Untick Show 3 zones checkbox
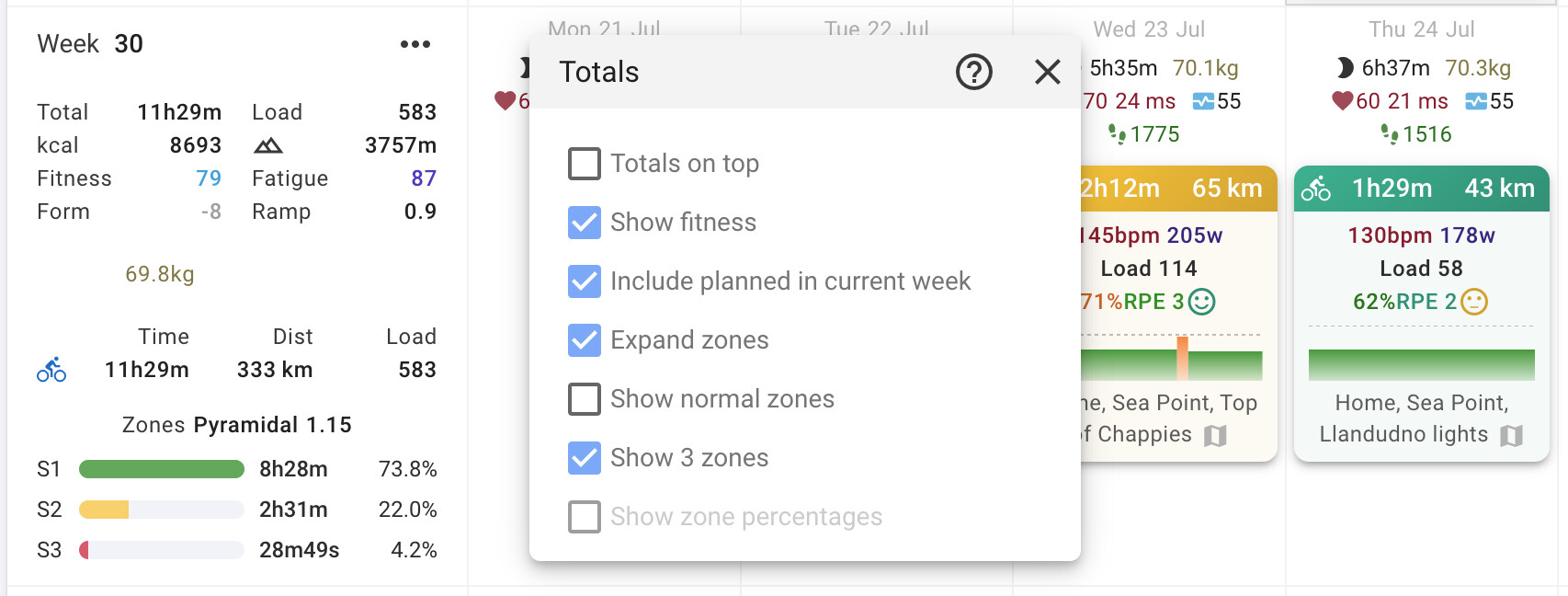 pyautogui.click(x=585, y=458)
